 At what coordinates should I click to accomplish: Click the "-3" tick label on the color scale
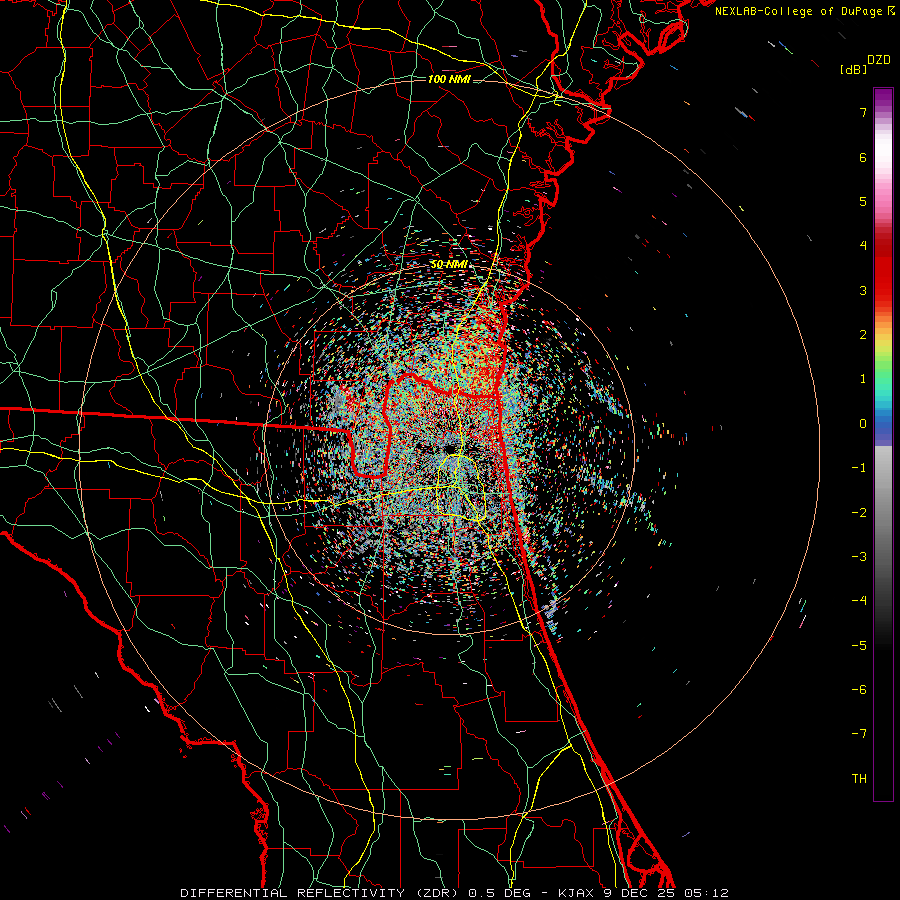[859, 556]
